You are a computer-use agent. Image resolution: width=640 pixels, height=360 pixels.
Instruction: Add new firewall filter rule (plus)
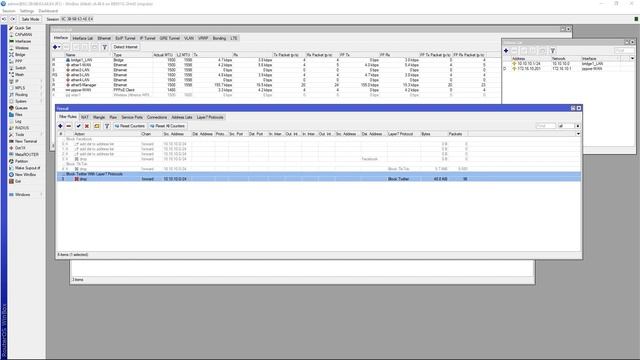60,126
